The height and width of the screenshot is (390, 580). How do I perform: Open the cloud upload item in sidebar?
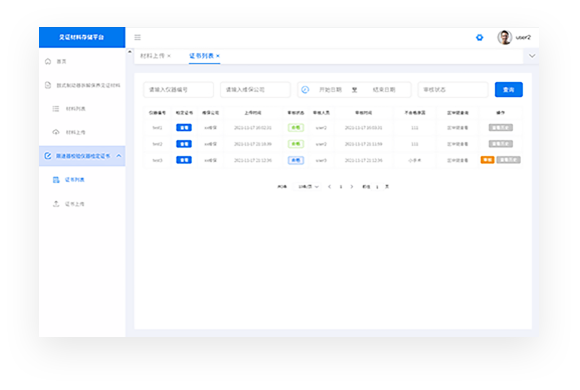point(69,132)
